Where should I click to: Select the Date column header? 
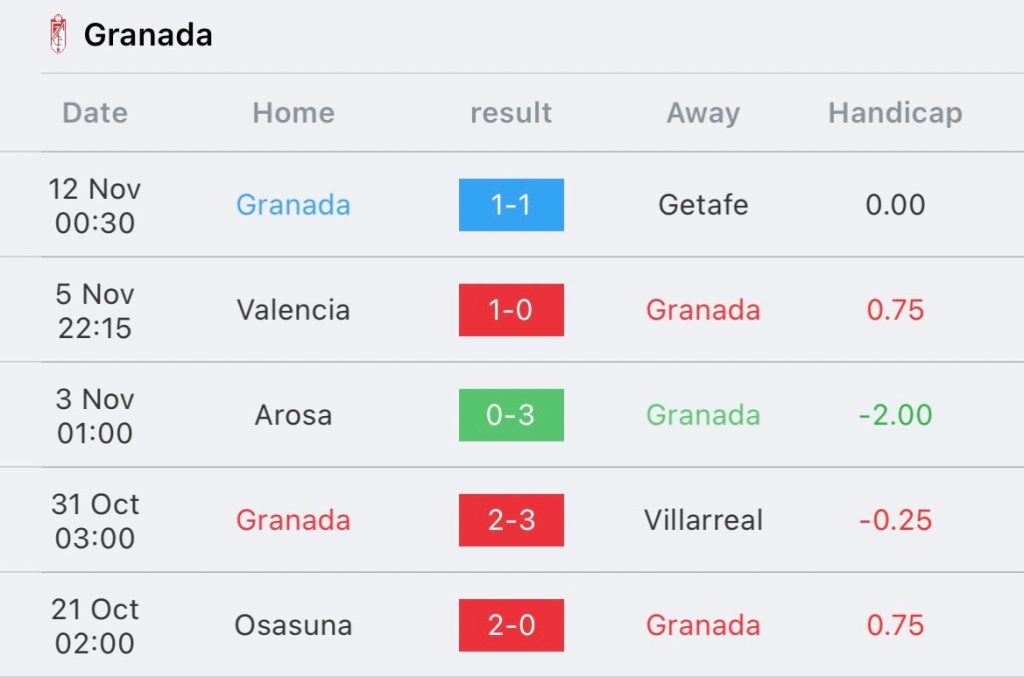pos(95,113)
